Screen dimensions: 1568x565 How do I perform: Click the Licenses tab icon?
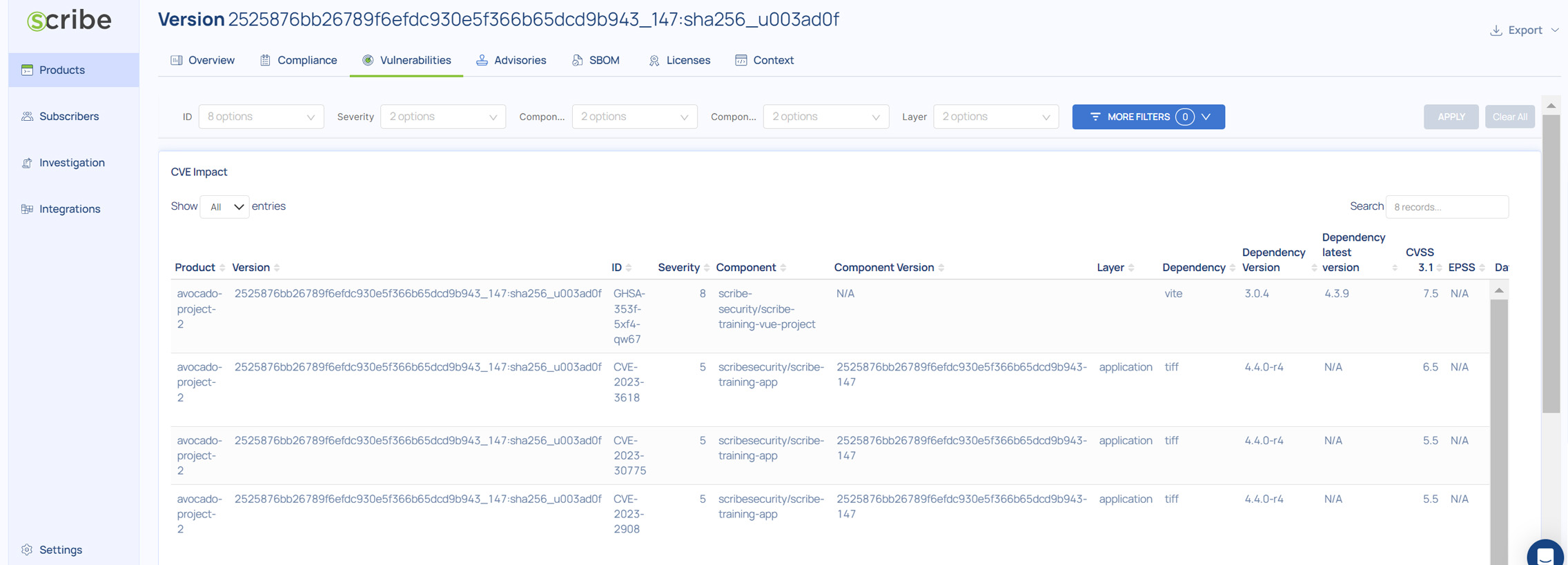point(654,60)
